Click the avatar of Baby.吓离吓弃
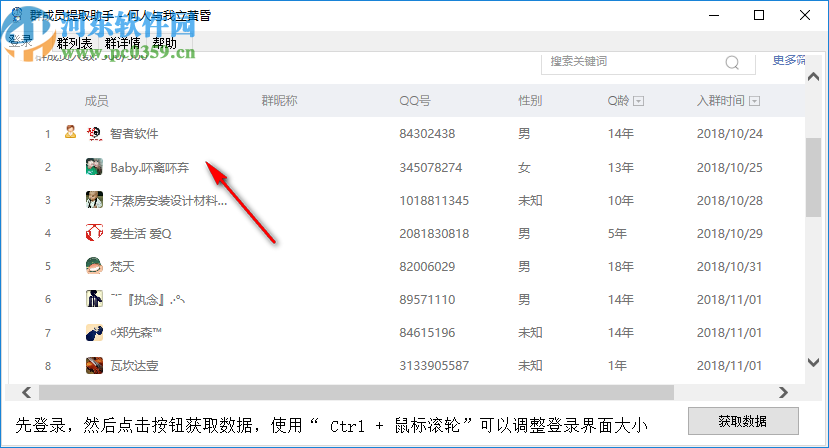 94,167
